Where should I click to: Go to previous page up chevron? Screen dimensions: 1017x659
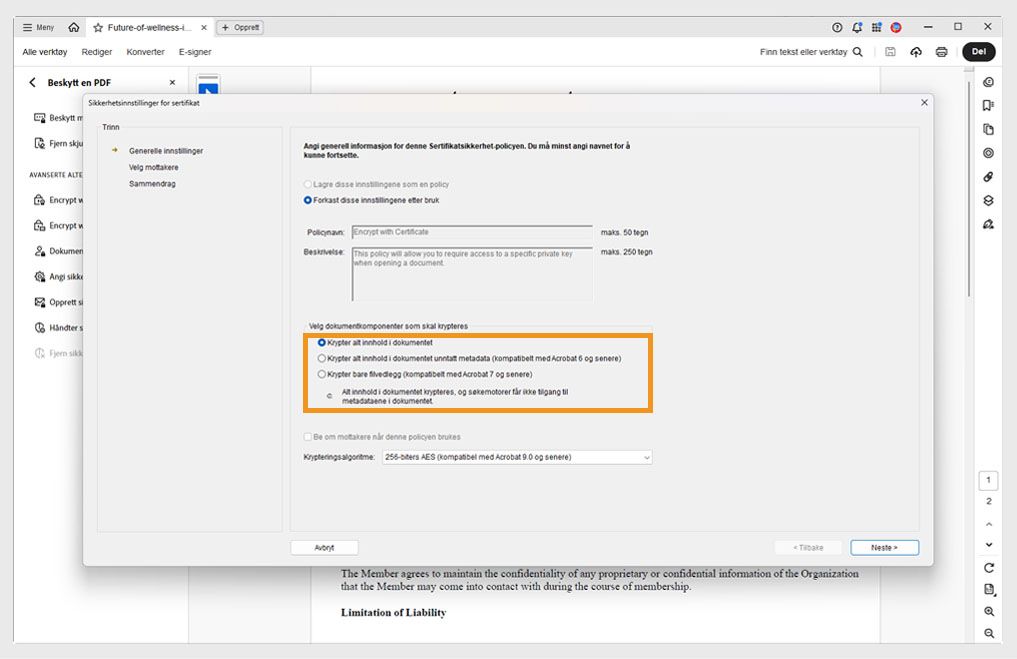988,524
